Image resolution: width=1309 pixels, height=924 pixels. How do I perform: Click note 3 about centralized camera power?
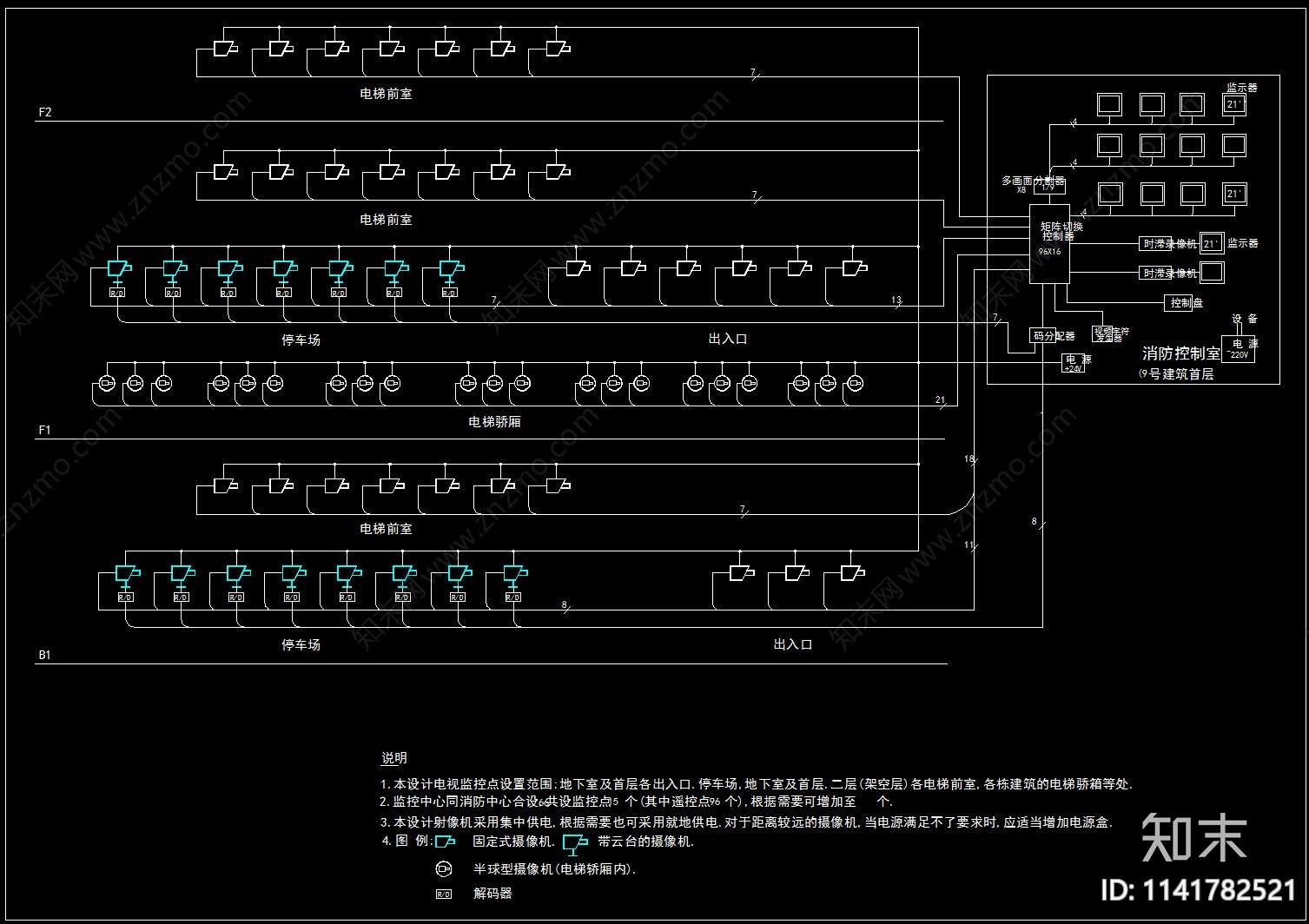746,822
